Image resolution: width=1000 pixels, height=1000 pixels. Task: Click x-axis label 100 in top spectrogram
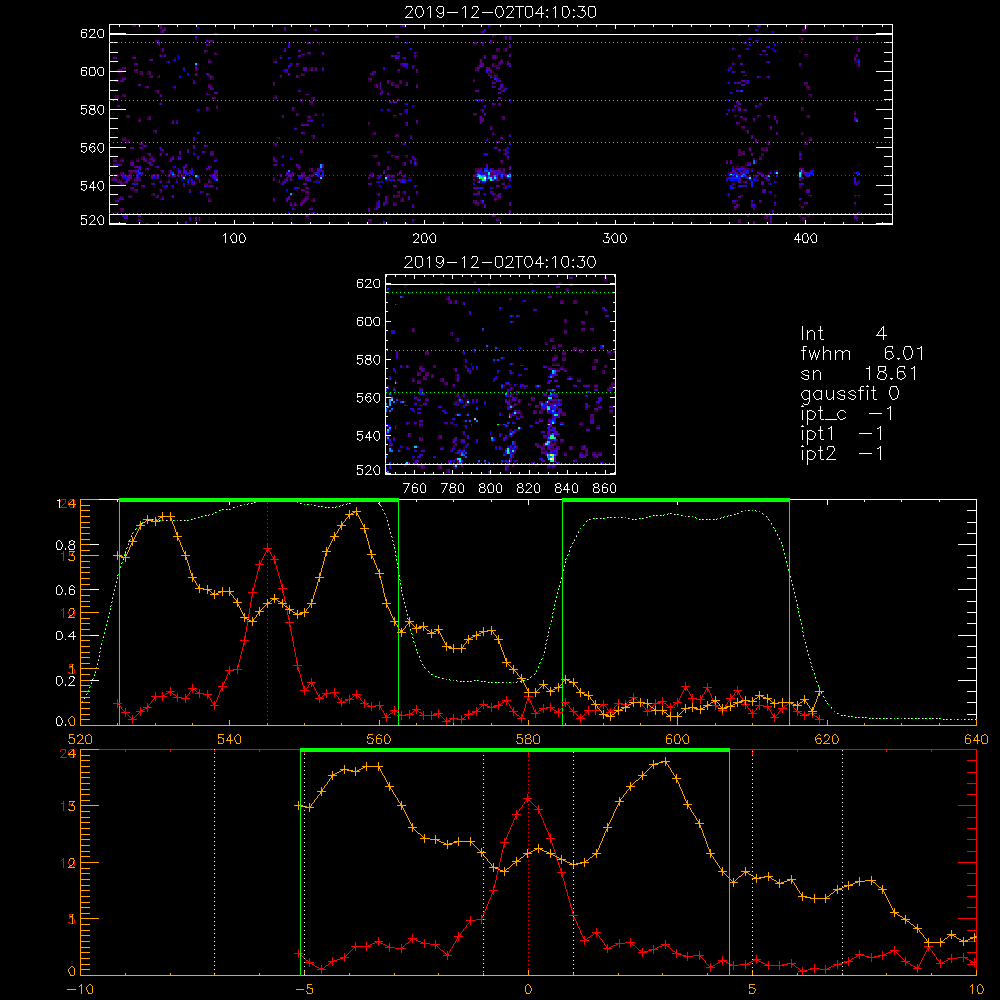[234, 239]
